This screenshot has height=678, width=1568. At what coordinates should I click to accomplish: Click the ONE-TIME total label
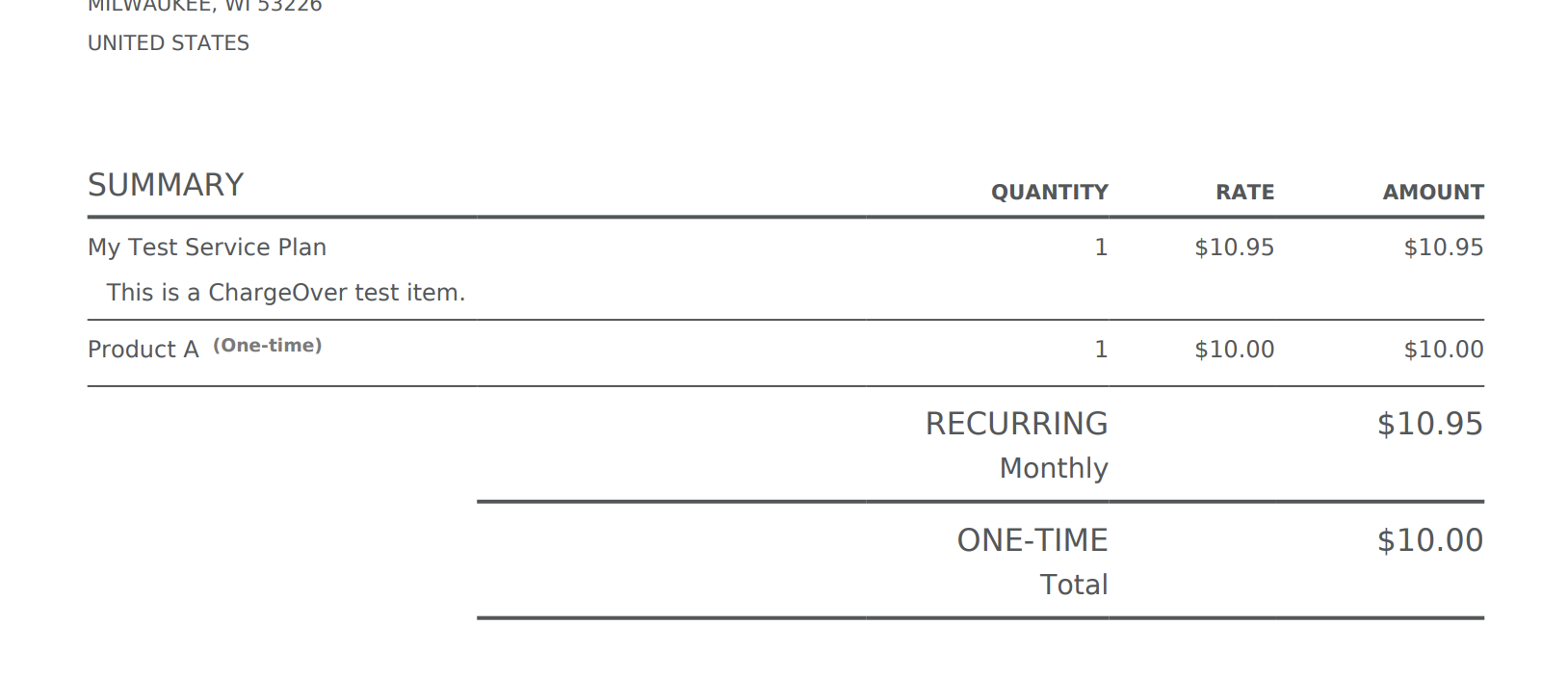point(1032,540)
